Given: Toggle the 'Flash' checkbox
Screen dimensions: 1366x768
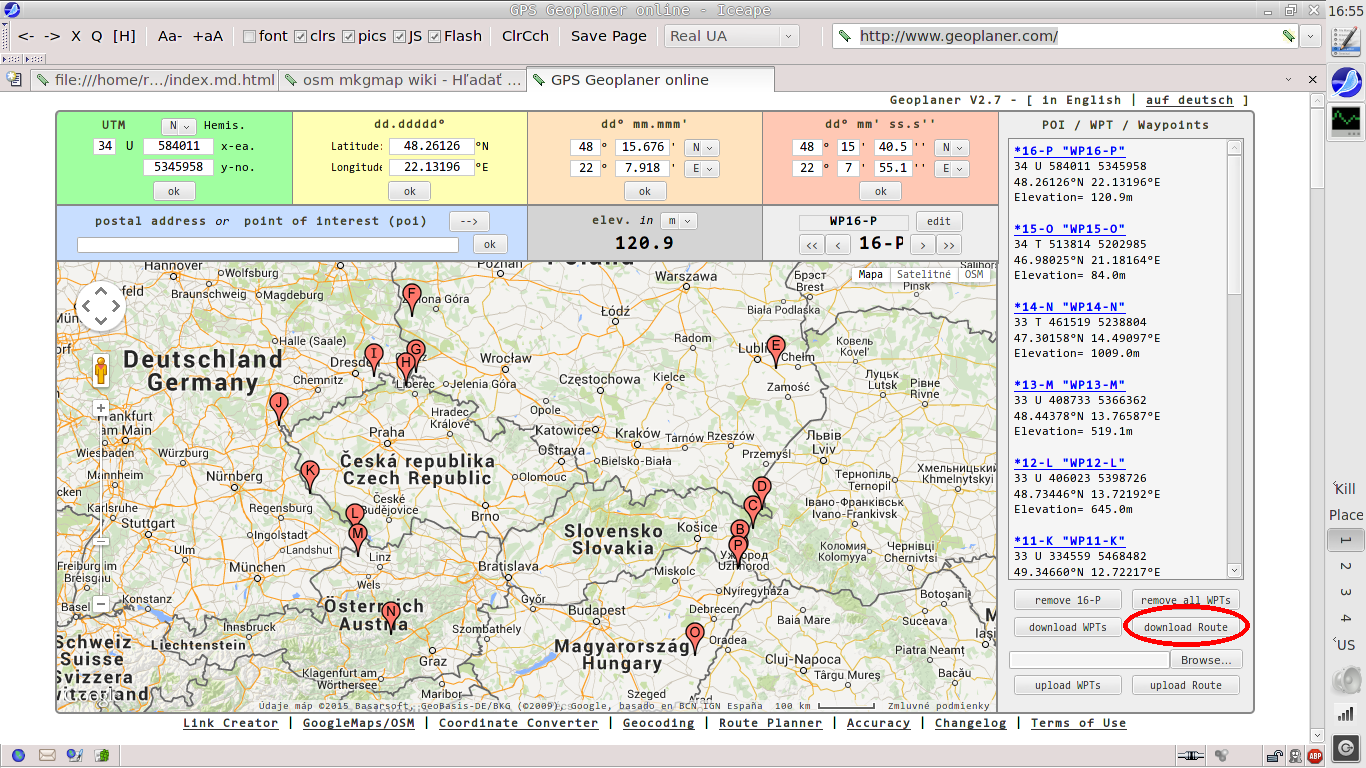Looking at the screenshot, I should [435, 36].
